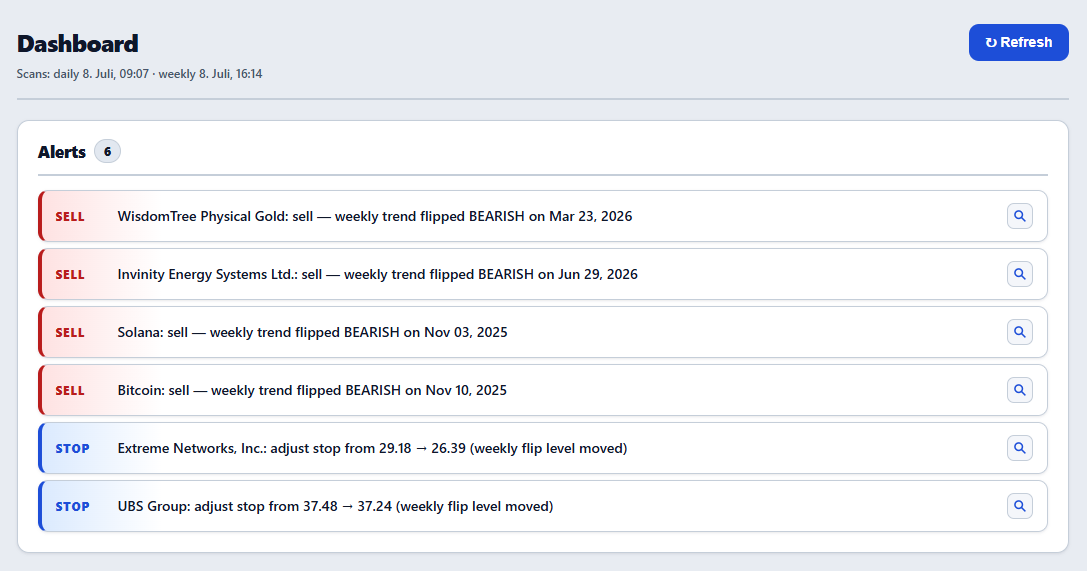The image size is (1087, 571).
Task: Inspect the Solana sell alert via magnifier
Action: pos(1020,332)
